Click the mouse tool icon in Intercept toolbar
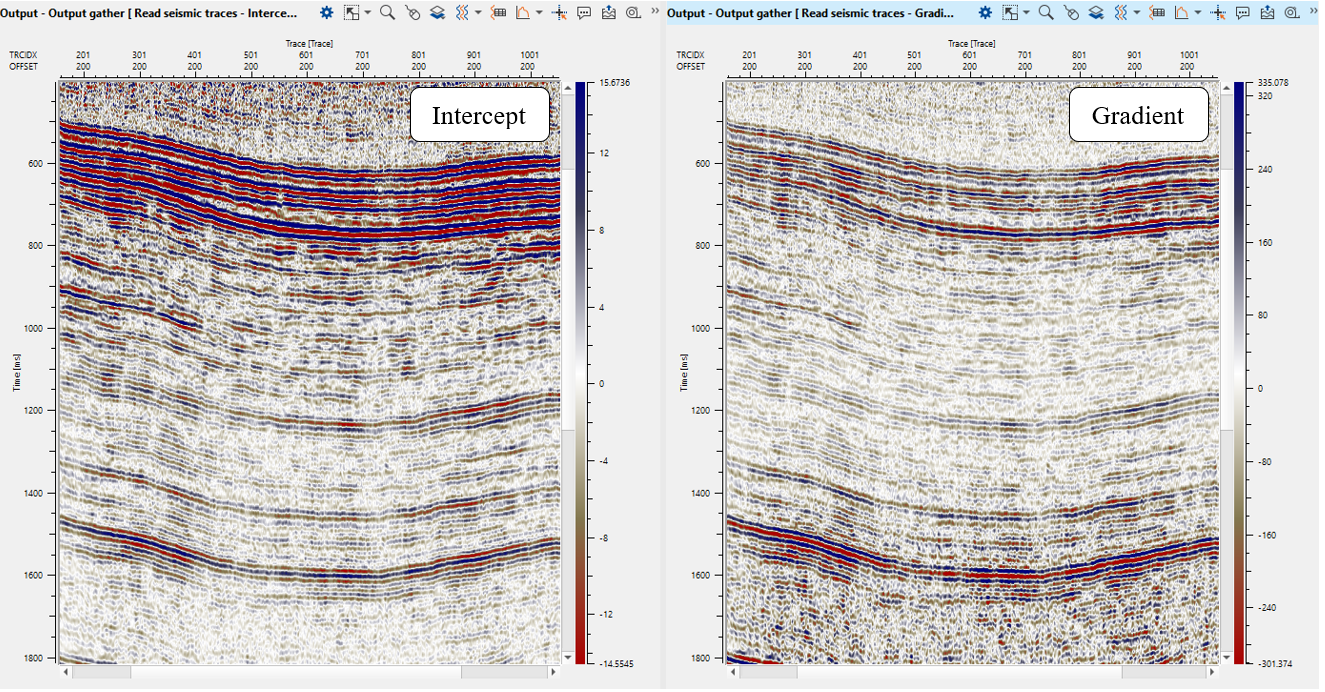The width and height of the screenshot is (1325, 692). click(x=412, y=13)
